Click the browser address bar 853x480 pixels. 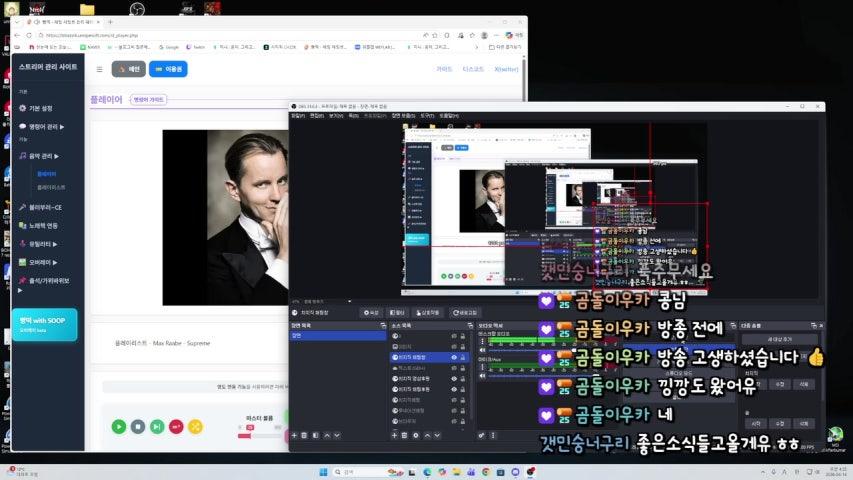(x=228, y=35)
